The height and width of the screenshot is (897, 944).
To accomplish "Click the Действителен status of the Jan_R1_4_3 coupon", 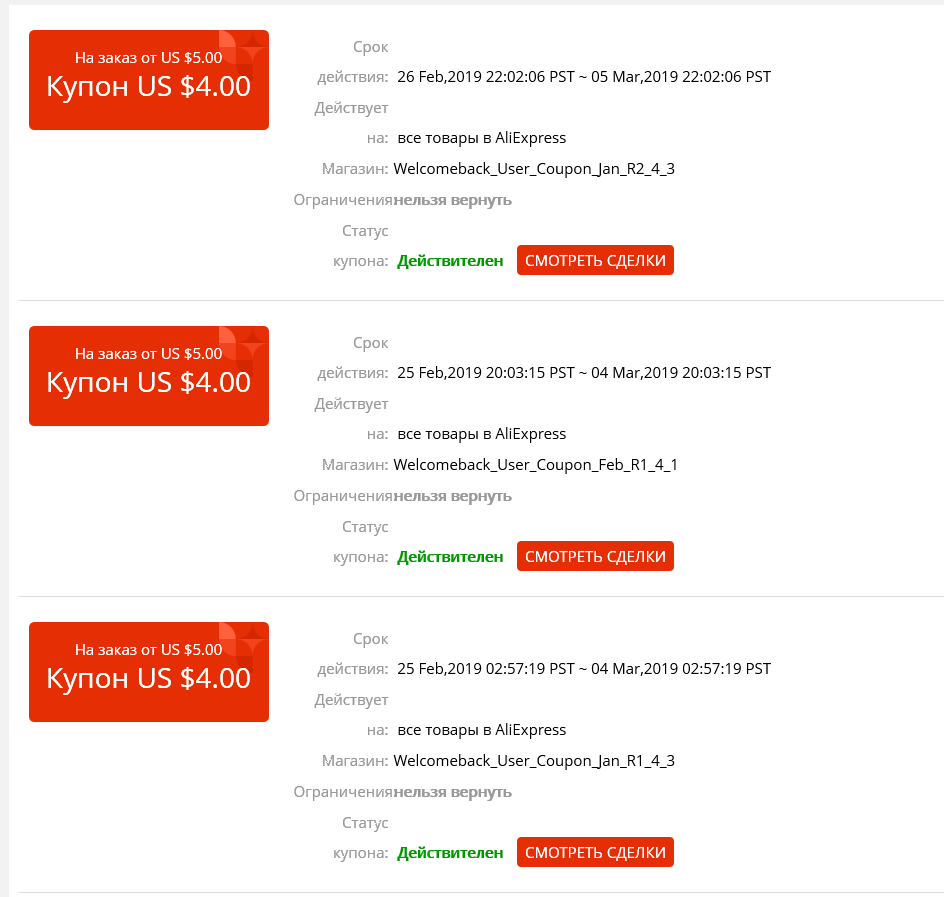I will 450,853.
